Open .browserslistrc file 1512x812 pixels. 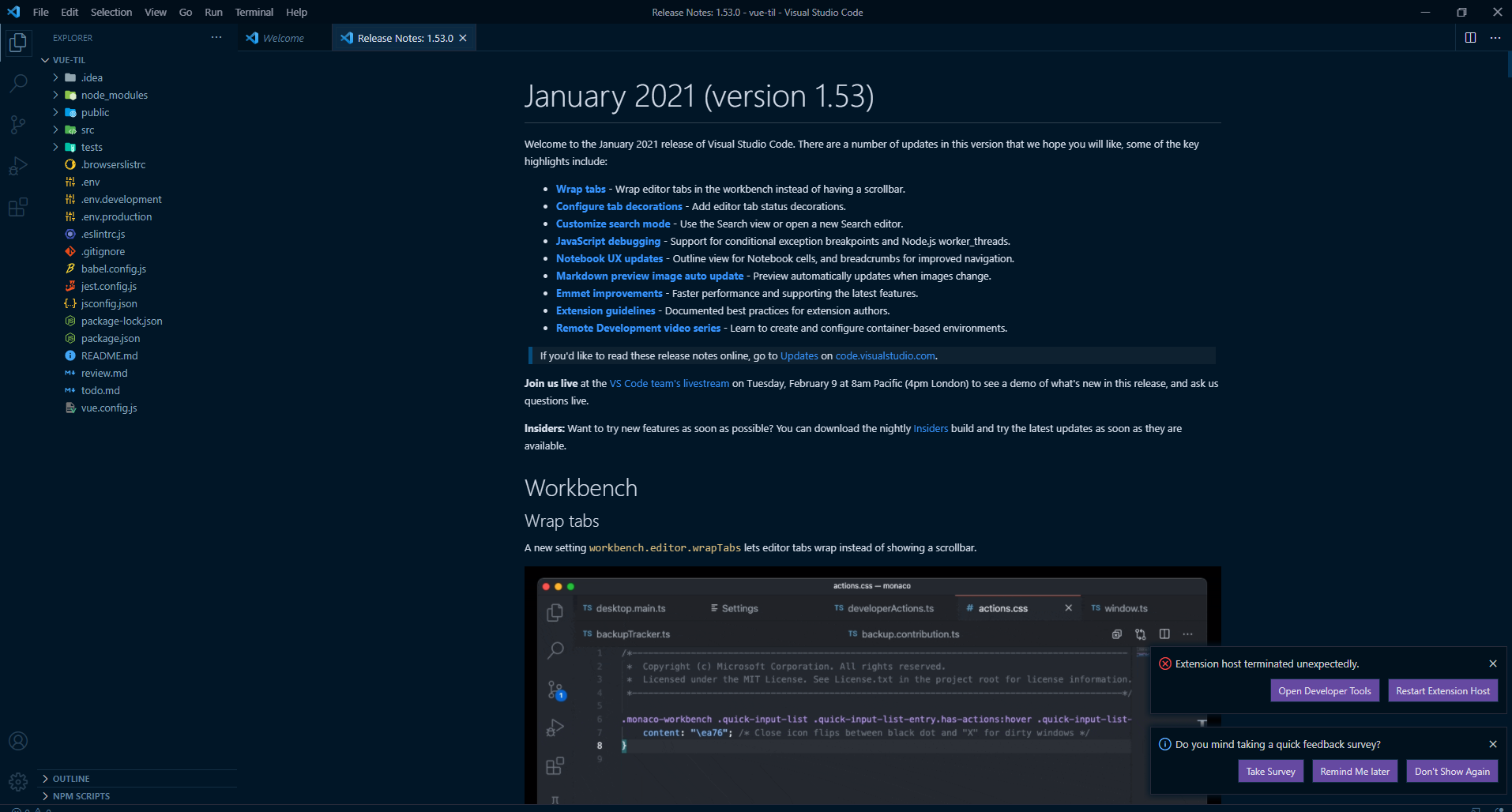point(113,164)
